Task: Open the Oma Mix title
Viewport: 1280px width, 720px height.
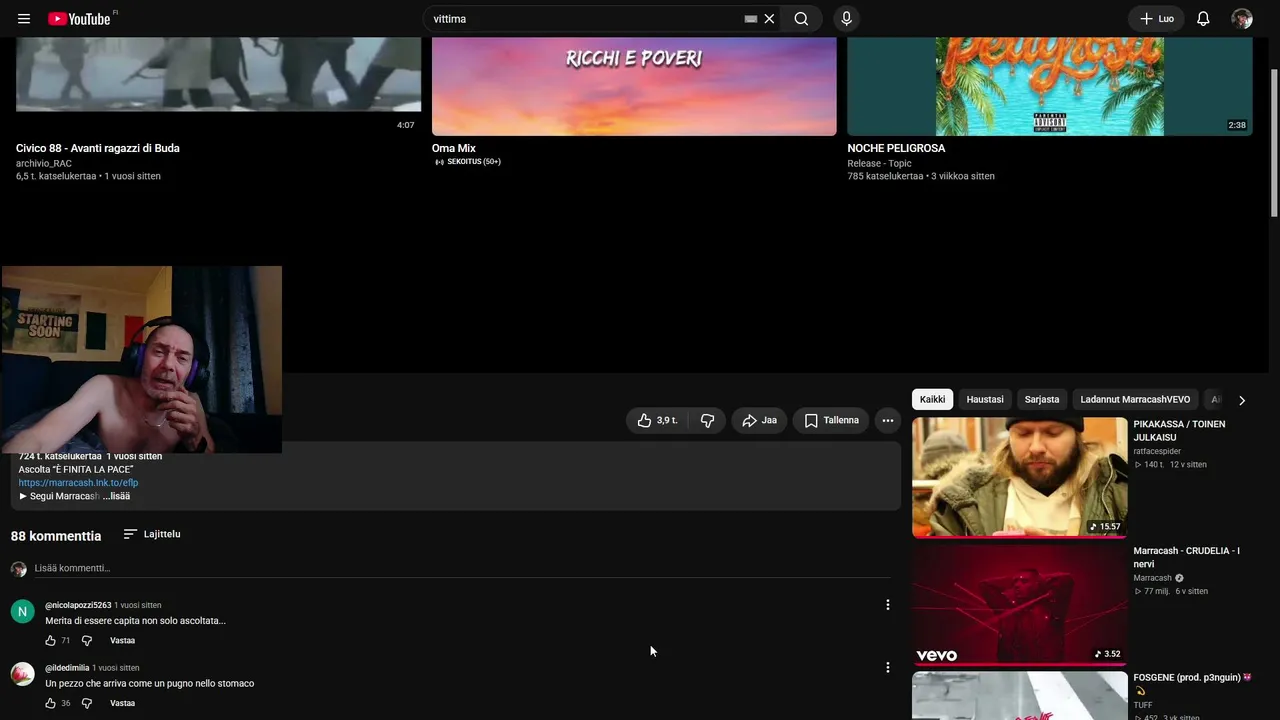Action: click(454, 148)
